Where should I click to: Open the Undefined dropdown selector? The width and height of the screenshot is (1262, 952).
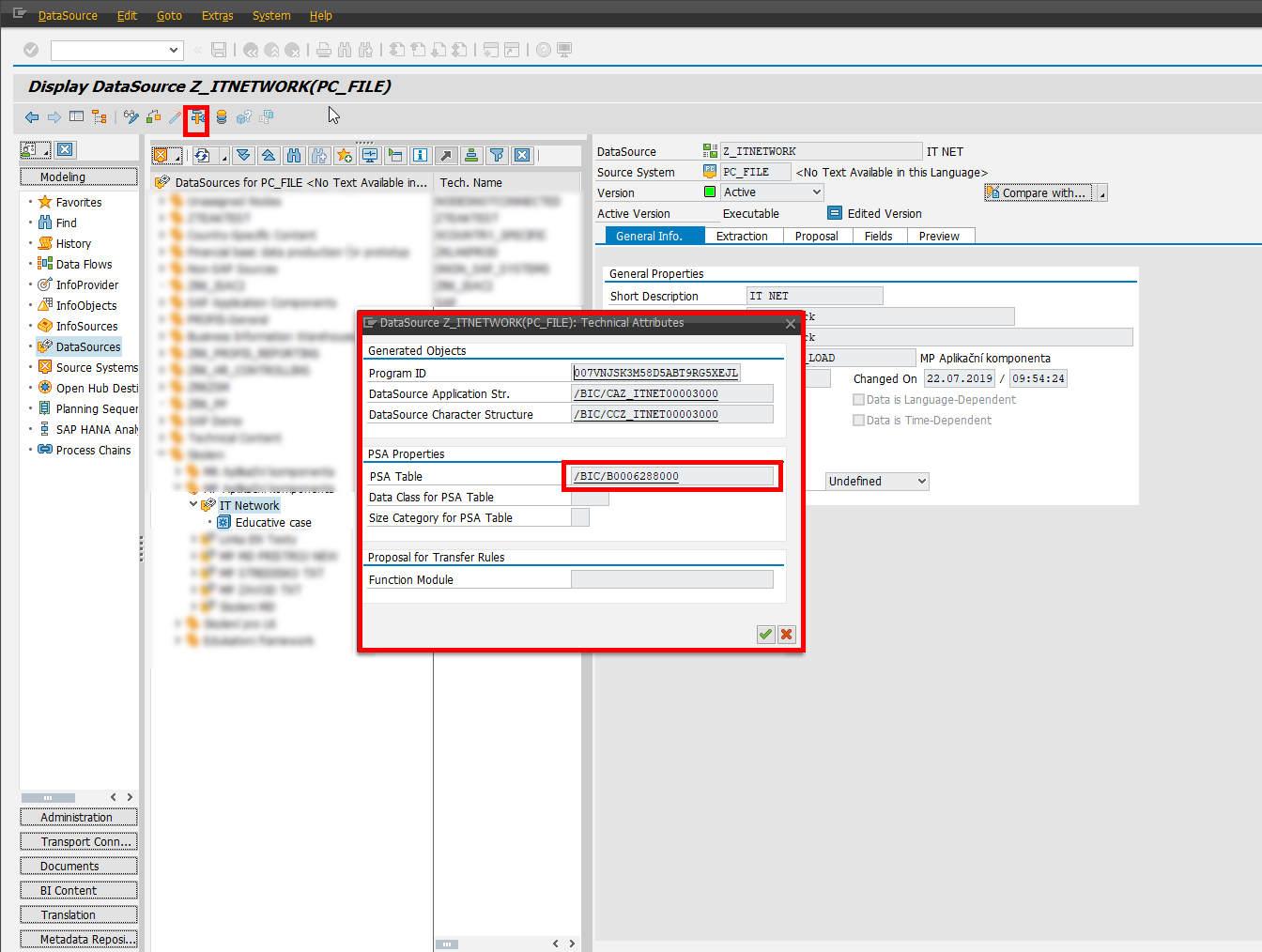point(876,481)
